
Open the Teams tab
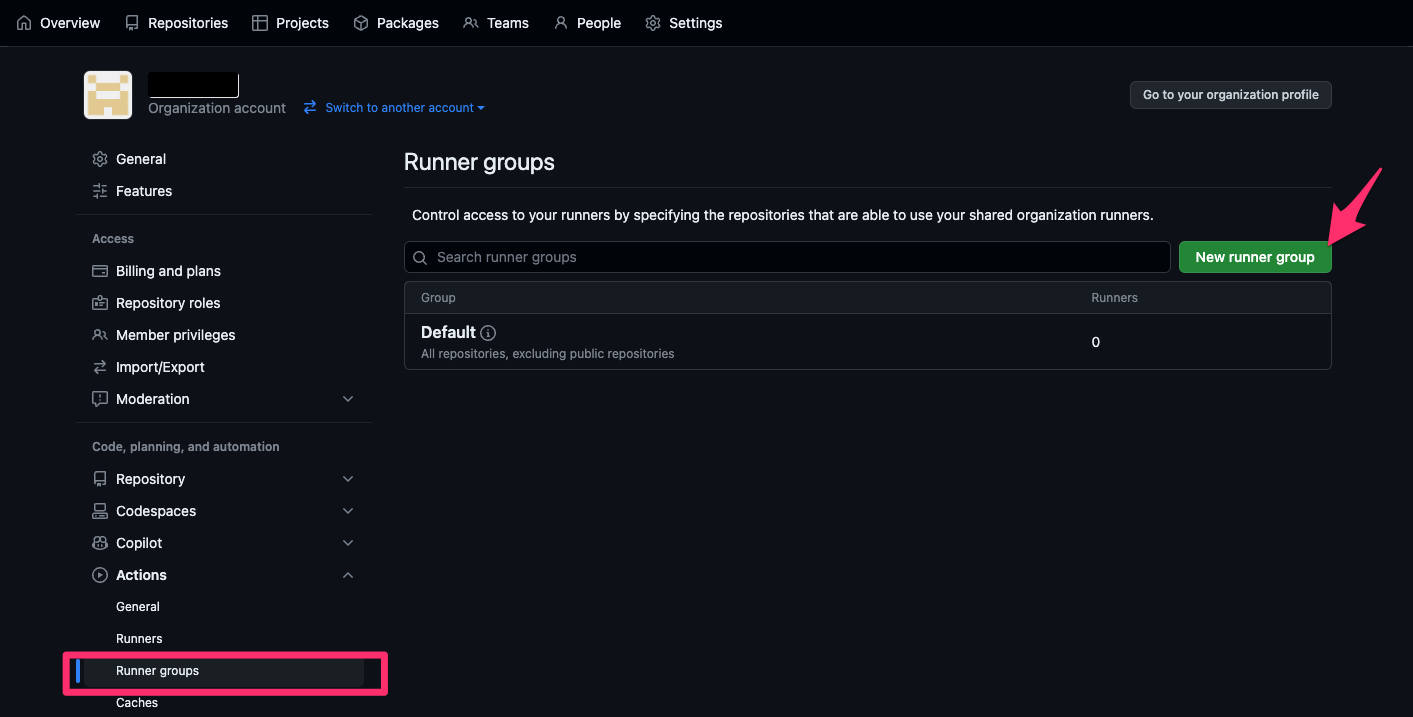[496, 23]
